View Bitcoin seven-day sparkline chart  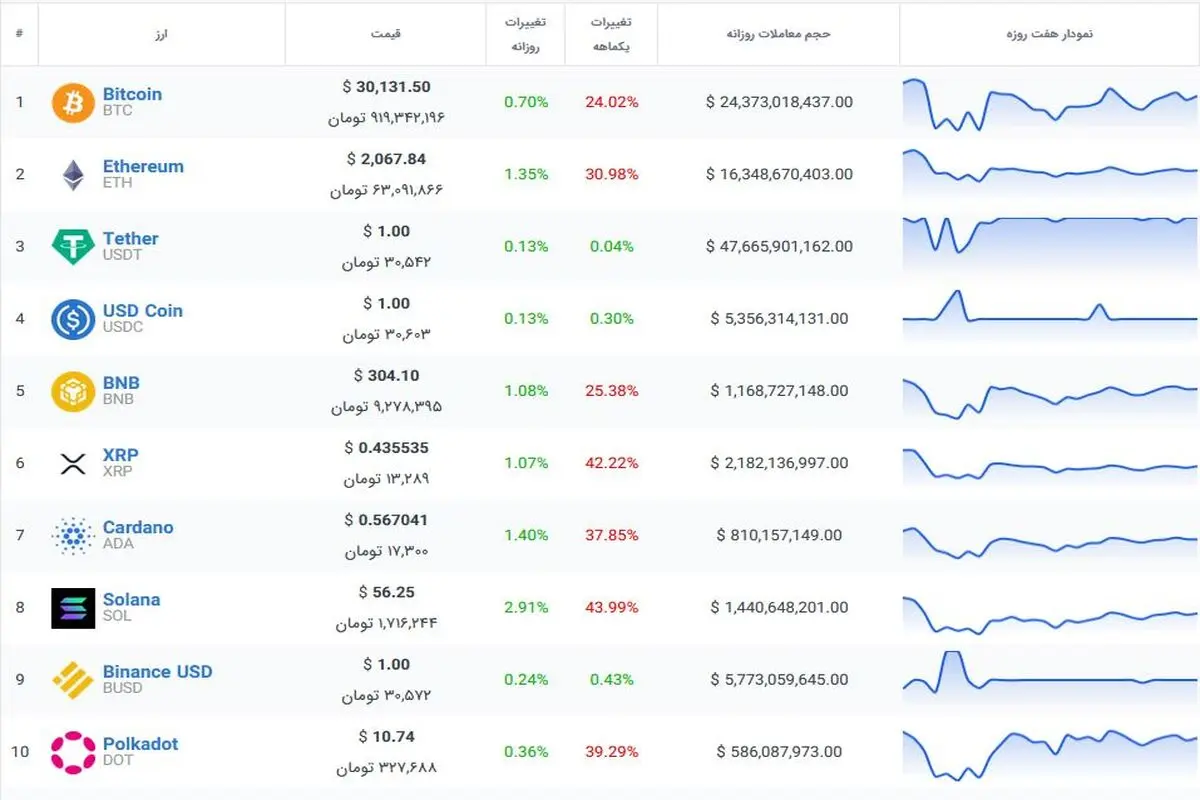click(1049, 103)
